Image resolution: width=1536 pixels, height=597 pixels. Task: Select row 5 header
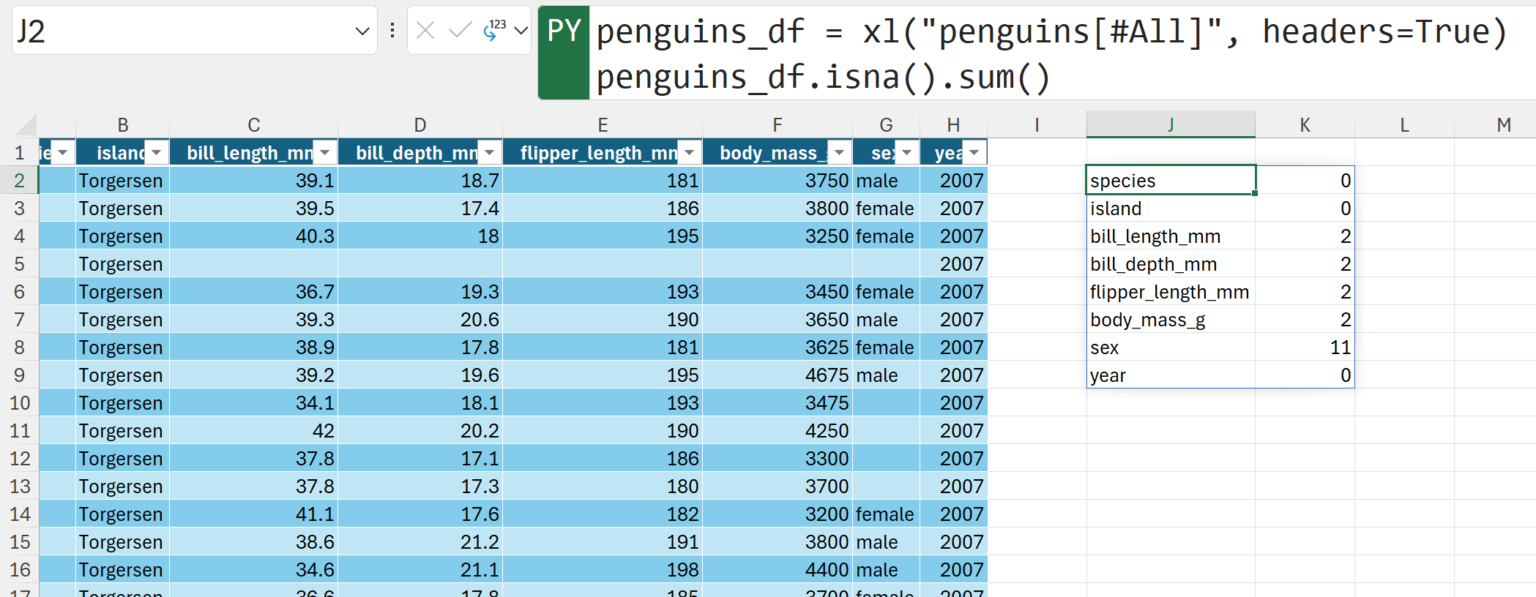pyautogui.click(x=18, y=264)
